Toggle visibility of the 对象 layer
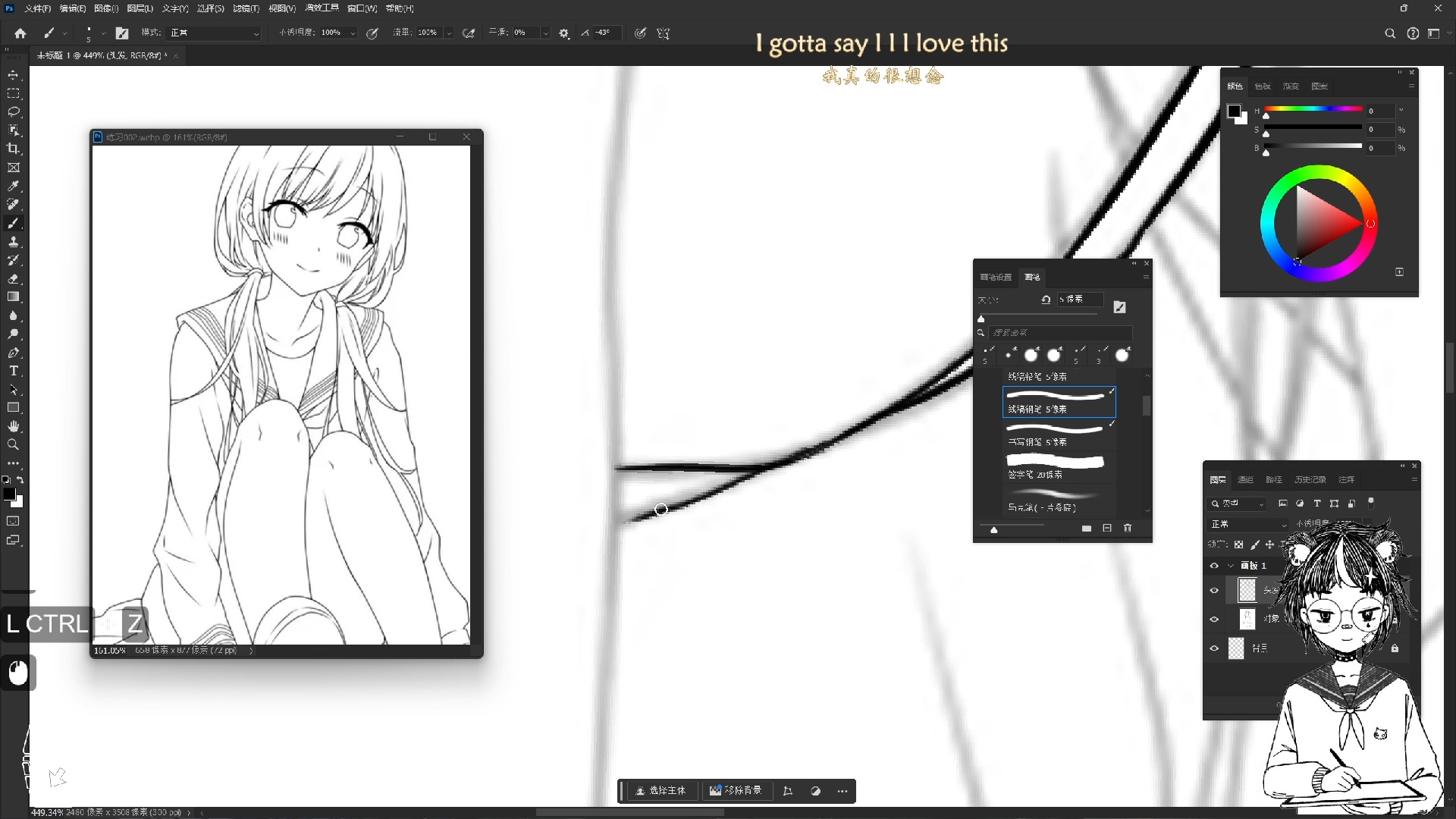1456x819 pixels. pyautogui.click(x=1215, y=620)
